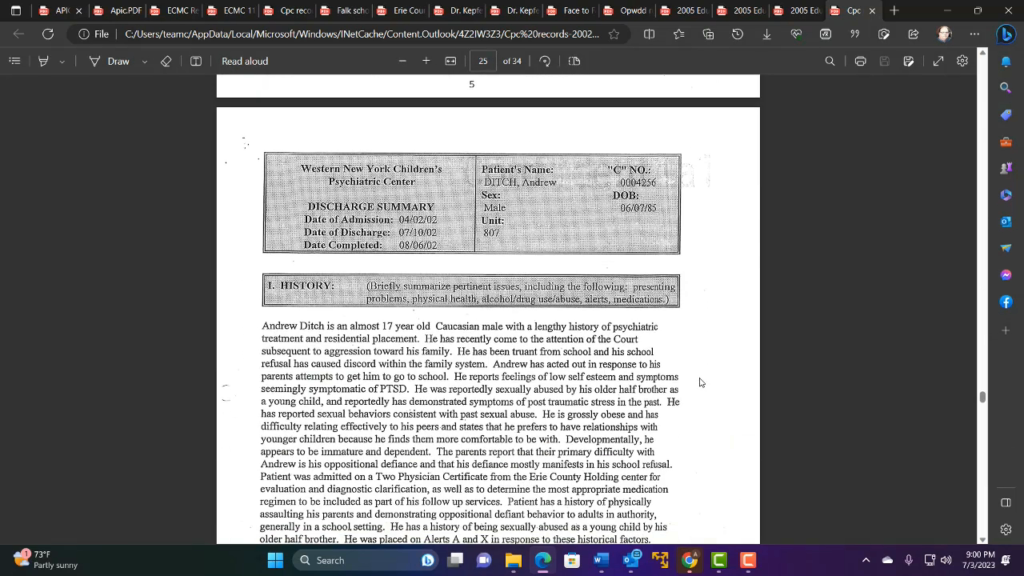
Task: Open Word from the taskbar
Action: pyautogui.click(x=601, y=560)
